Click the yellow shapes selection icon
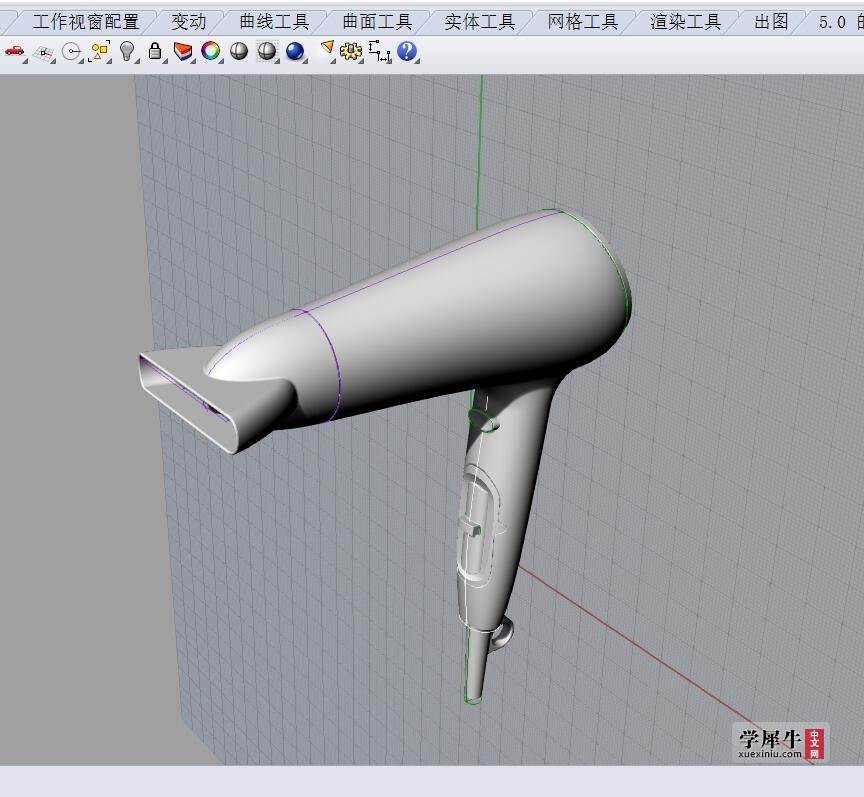 (100, 52)
